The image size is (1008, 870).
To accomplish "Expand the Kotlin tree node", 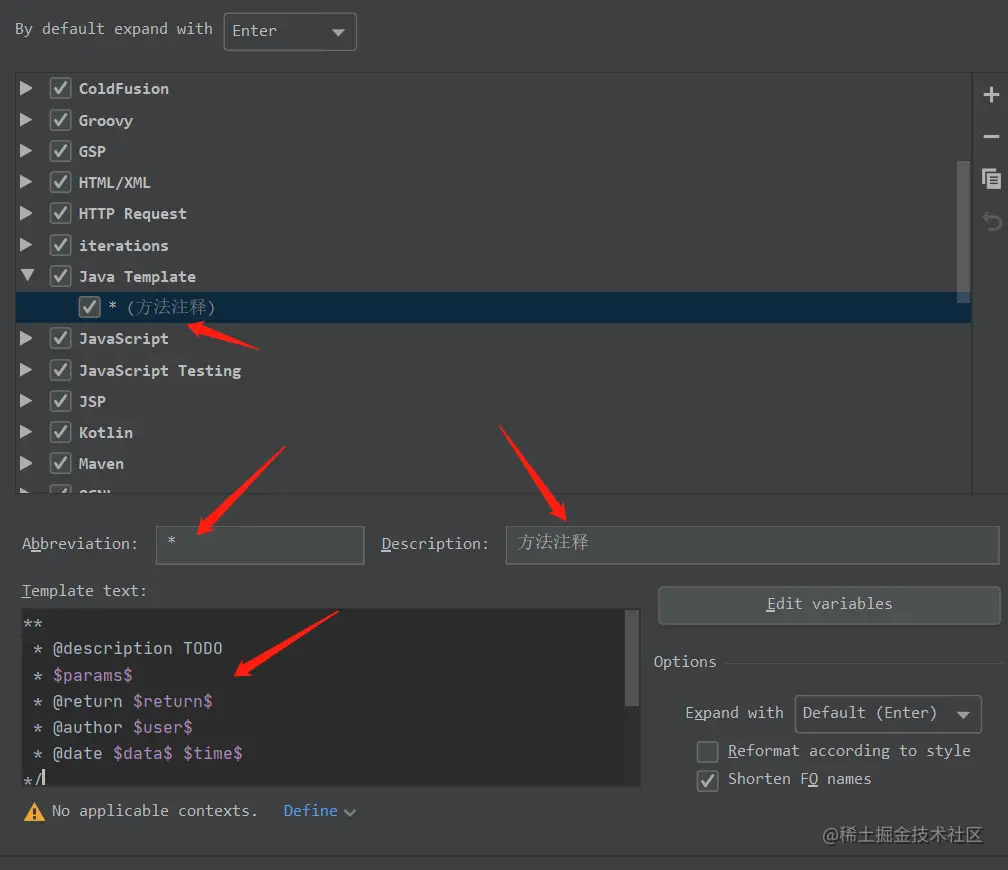I will 26,432.
